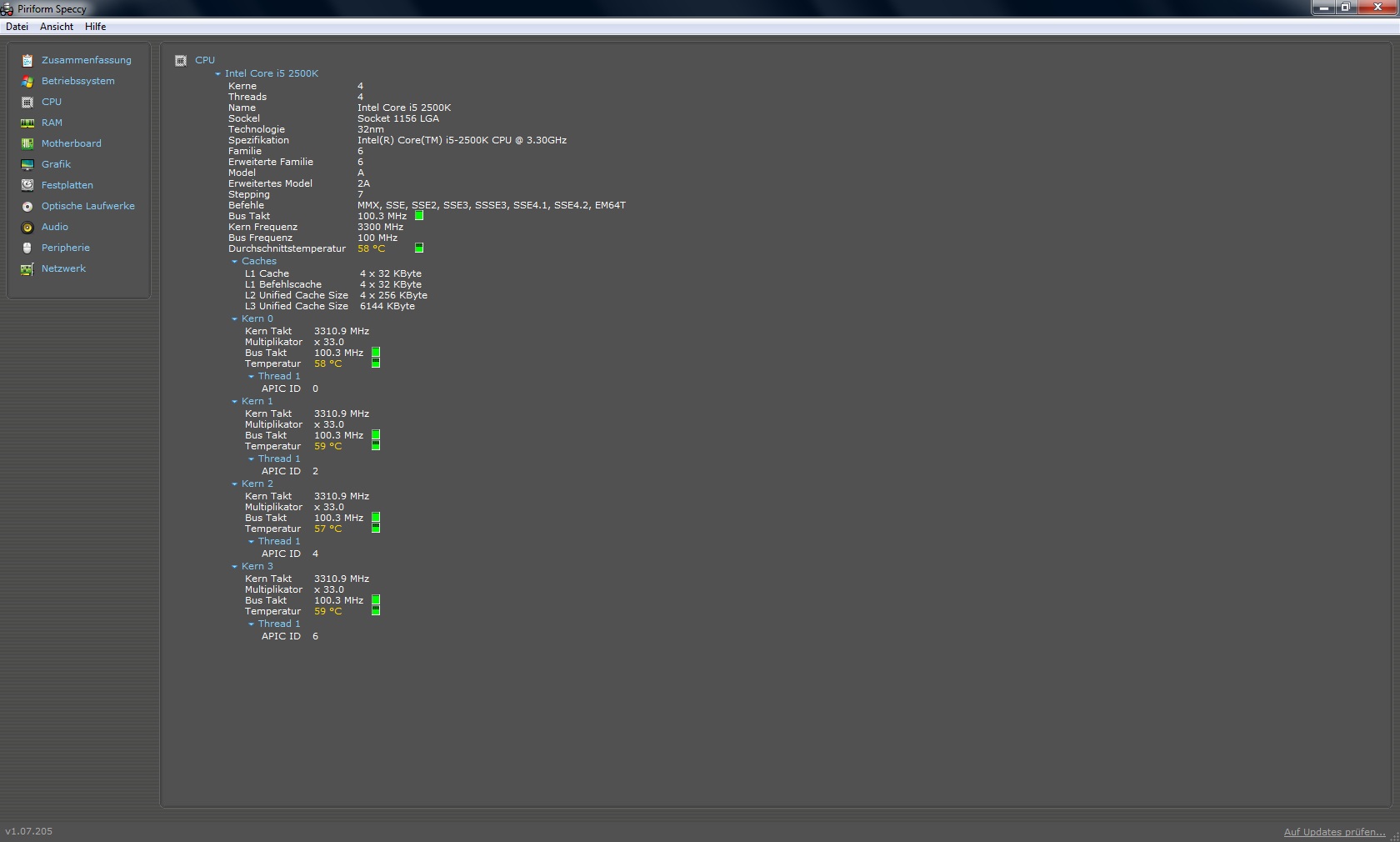This screenshot has width=1400, height=842.
Task: Switch to the Motherboard section
Action: [x=72, y=143]
